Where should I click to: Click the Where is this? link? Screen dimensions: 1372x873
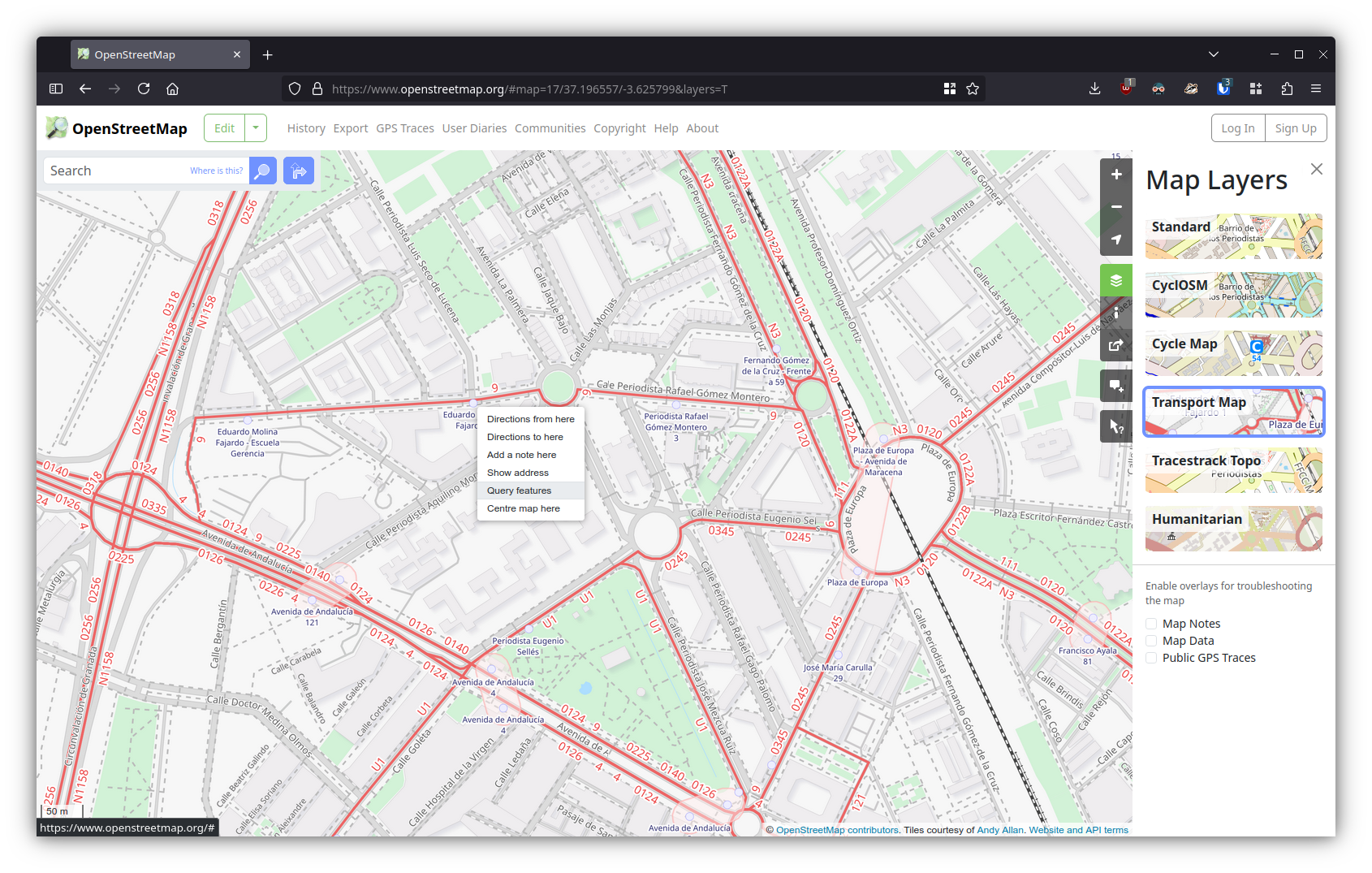point(216,171)
